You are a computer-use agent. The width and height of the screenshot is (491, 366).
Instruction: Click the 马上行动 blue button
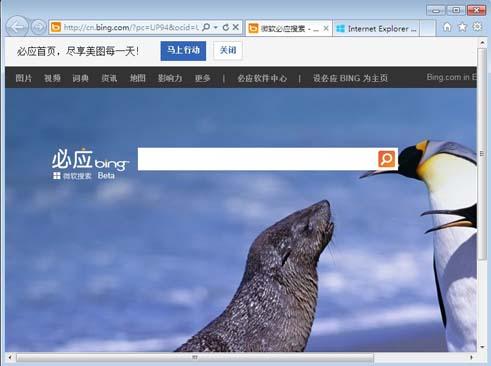(x=183, y=51)
